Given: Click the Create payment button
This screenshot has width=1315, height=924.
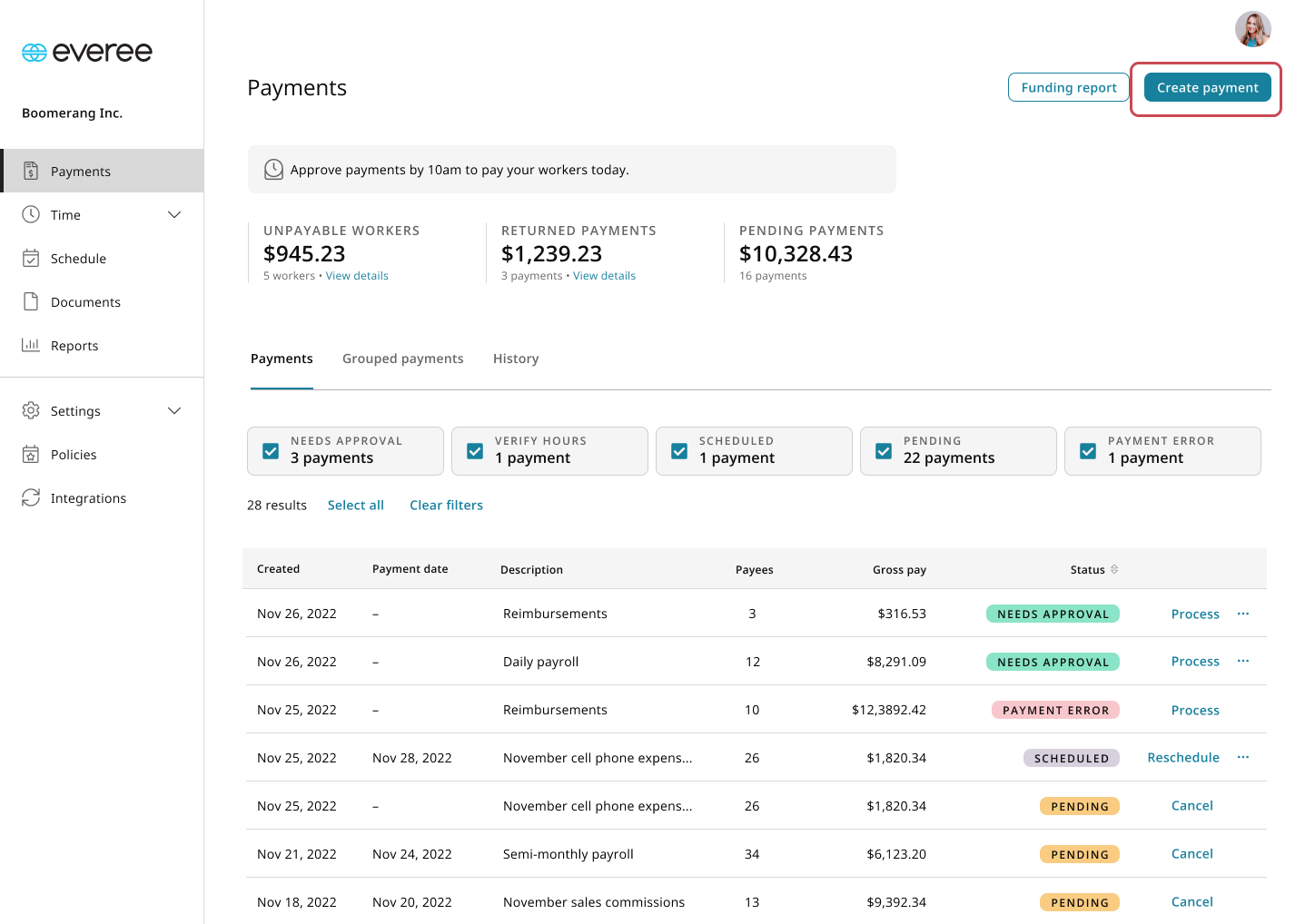Looking at the screenshot, I should click(1207, 87).
